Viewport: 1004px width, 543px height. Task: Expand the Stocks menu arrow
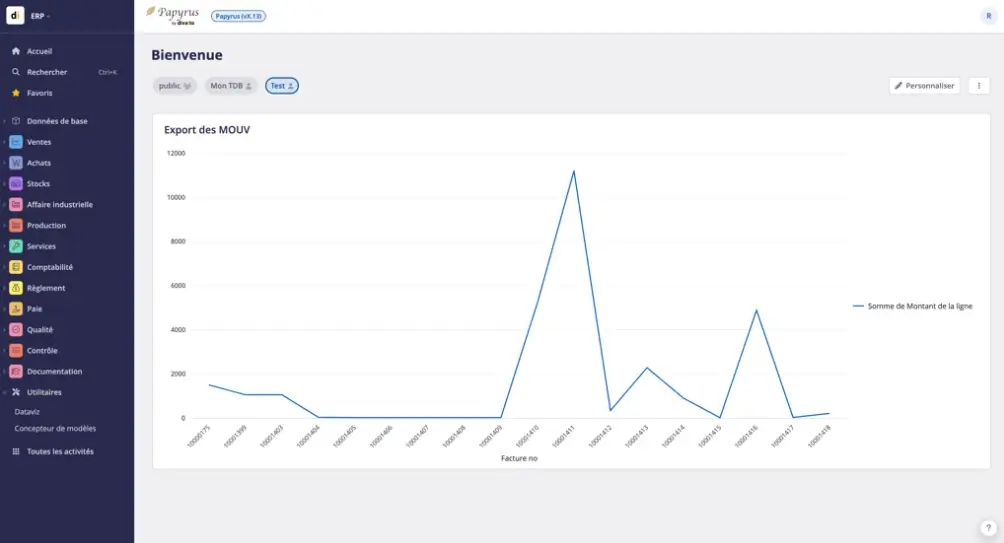pyautogui.click(x=4, y=184)
